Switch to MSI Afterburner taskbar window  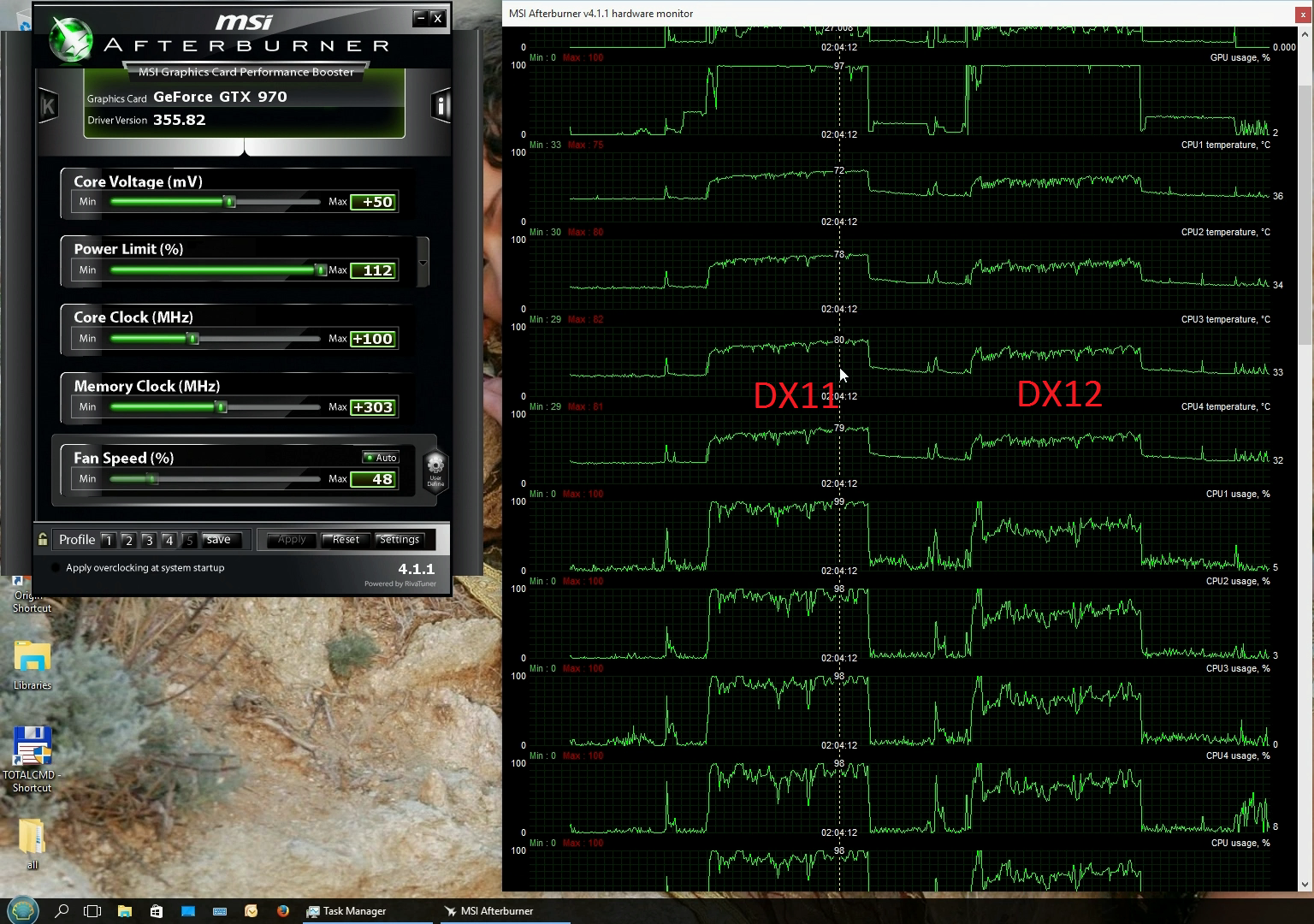pos(505,911)
